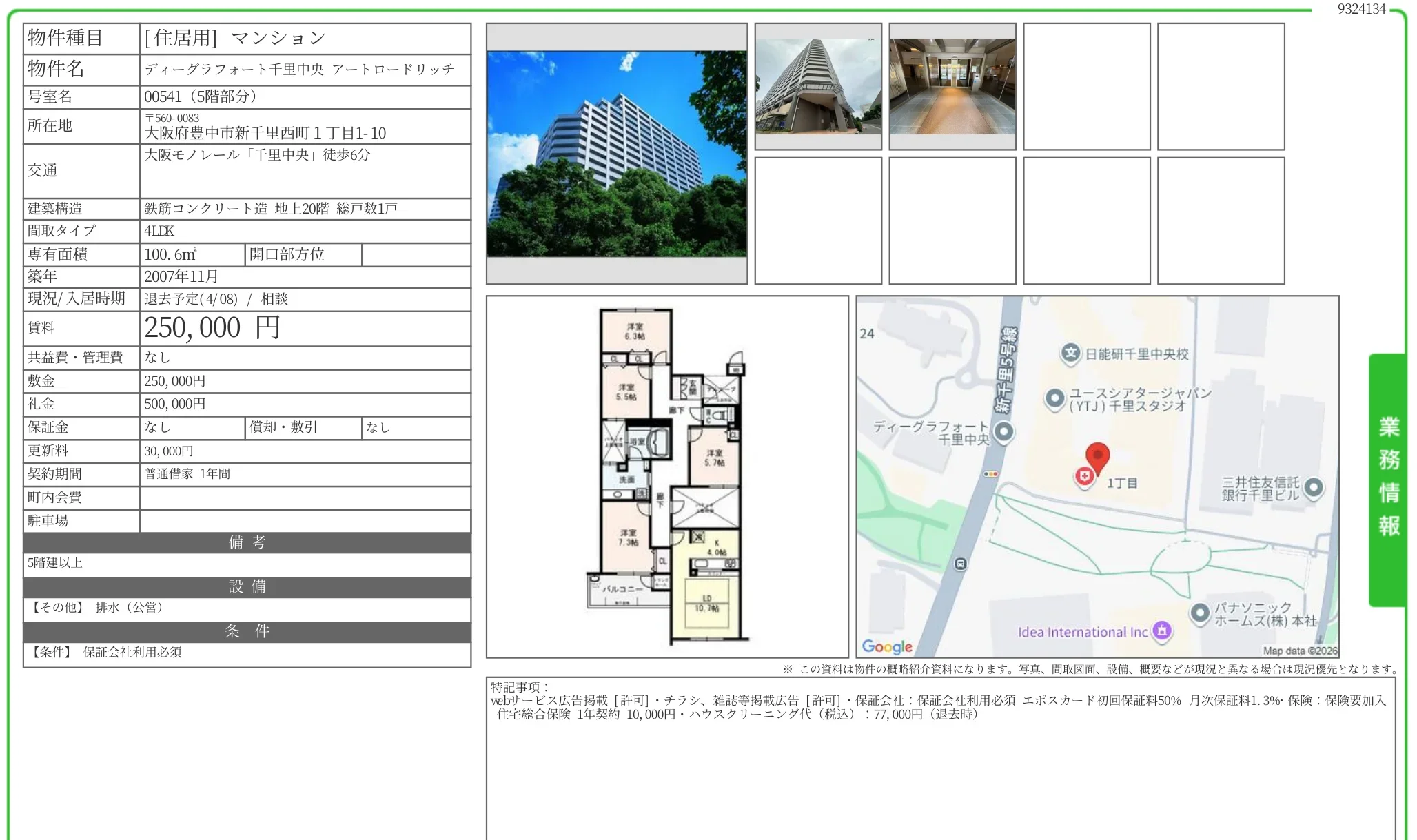Viewport: 1417px width, 840px height.
Task: Open the apartment floor plan image
Action: 667,476
